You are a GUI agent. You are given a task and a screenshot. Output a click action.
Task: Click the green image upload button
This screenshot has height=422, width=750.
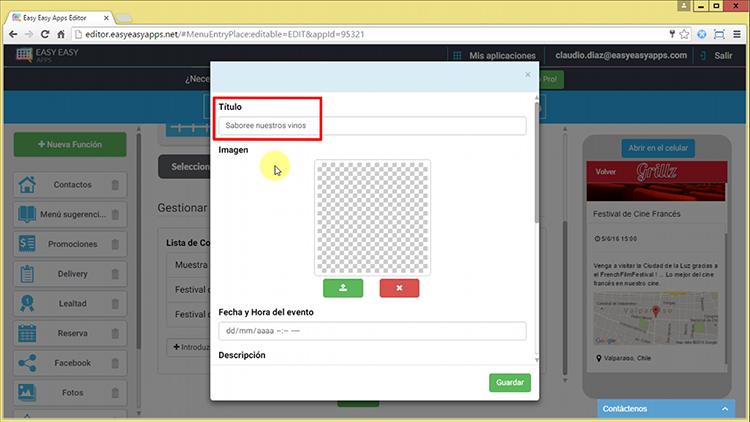[x=343, y=288]
